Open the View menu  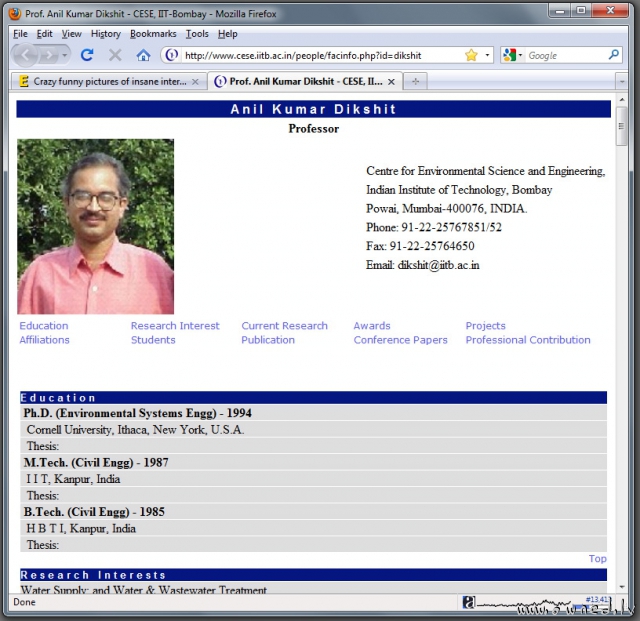71,34
